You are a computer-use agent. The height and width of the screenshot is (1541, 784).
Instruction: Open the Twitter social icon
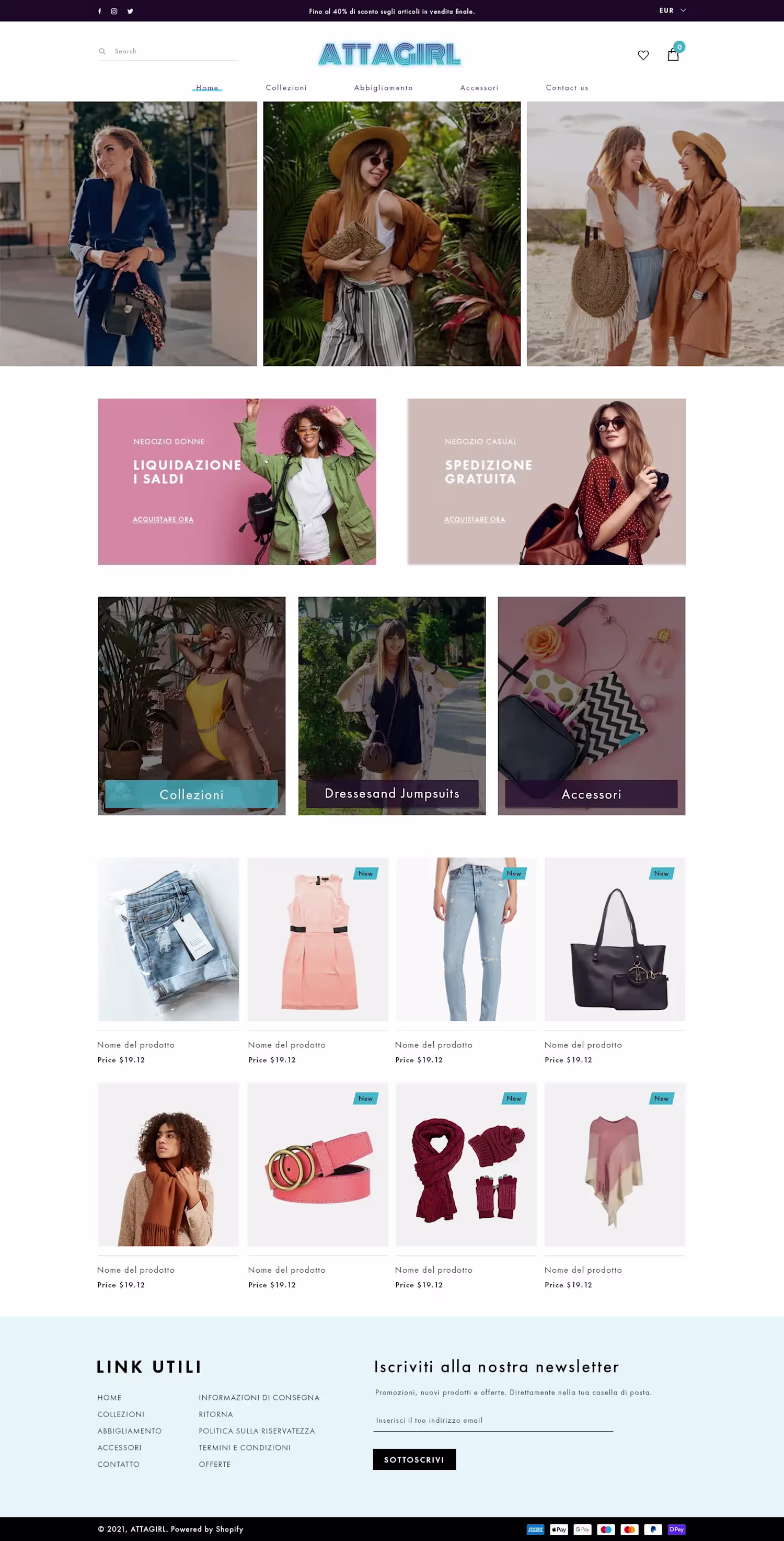coord(130,12)
